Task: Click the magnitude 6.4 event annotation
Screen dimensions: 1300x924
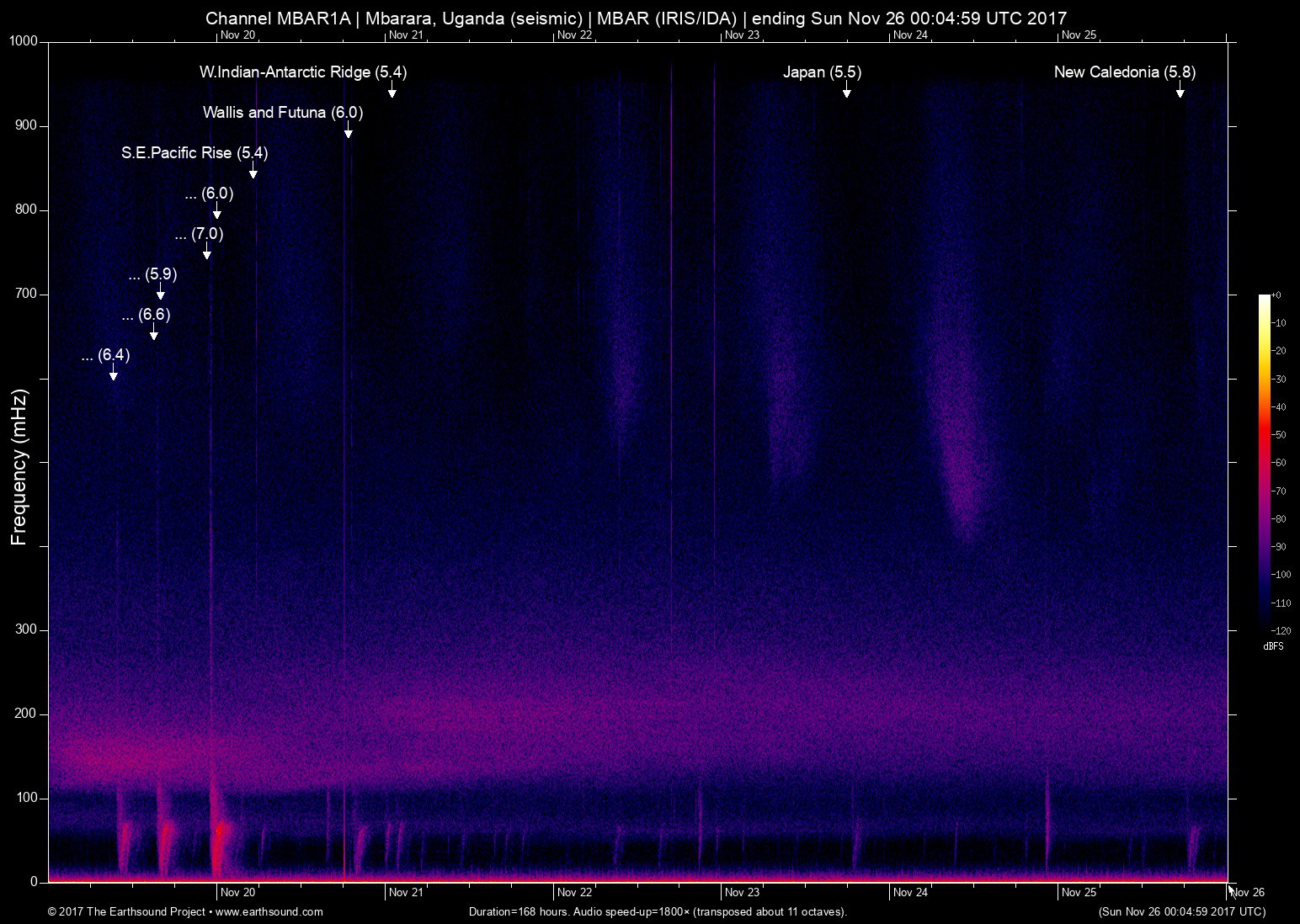Action: (106, 356)
